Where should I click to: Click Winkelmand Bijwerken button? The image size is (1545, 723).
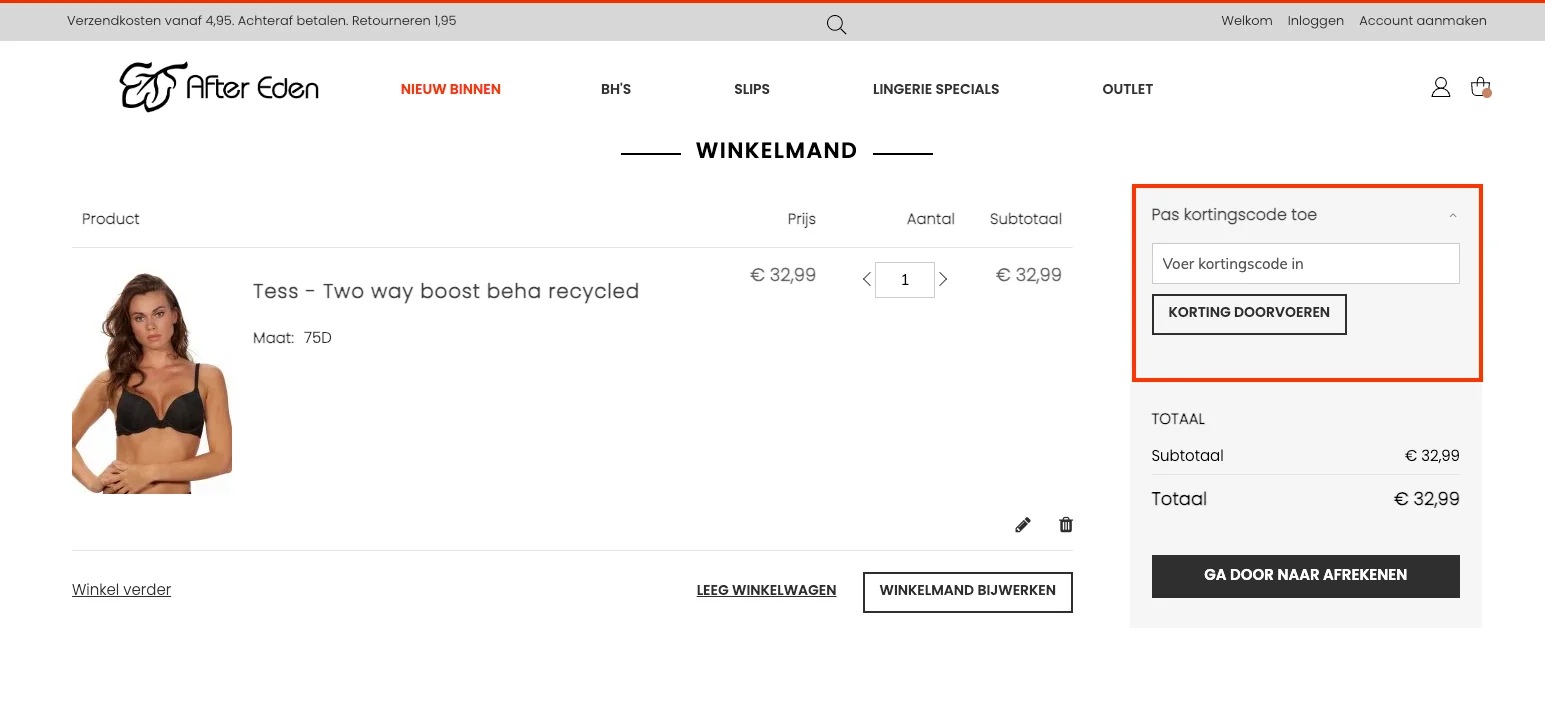coord(967,591)
